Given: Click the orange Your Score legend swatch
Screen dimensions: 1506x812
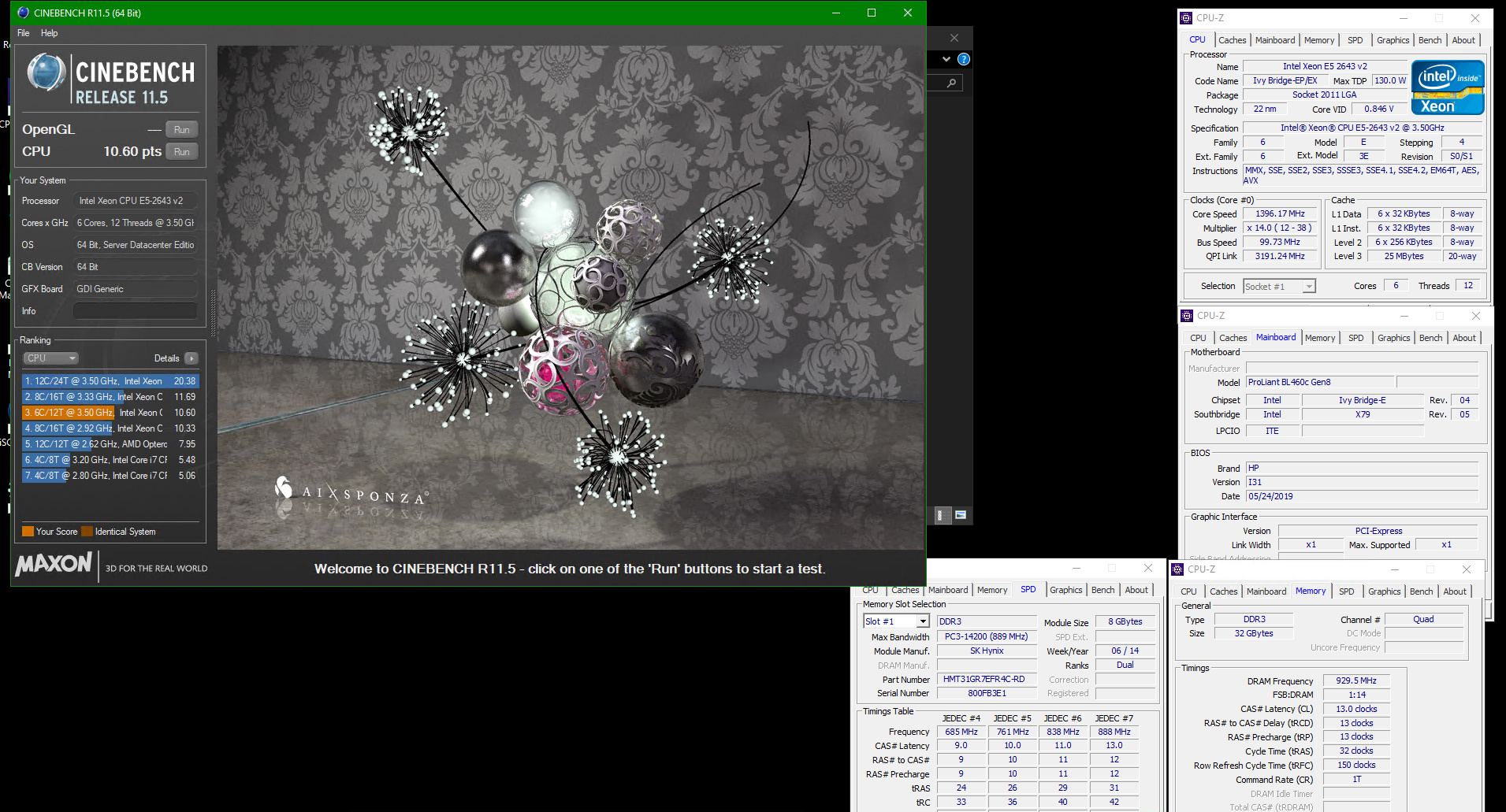Looking at the screenshot, I should 28,532.
